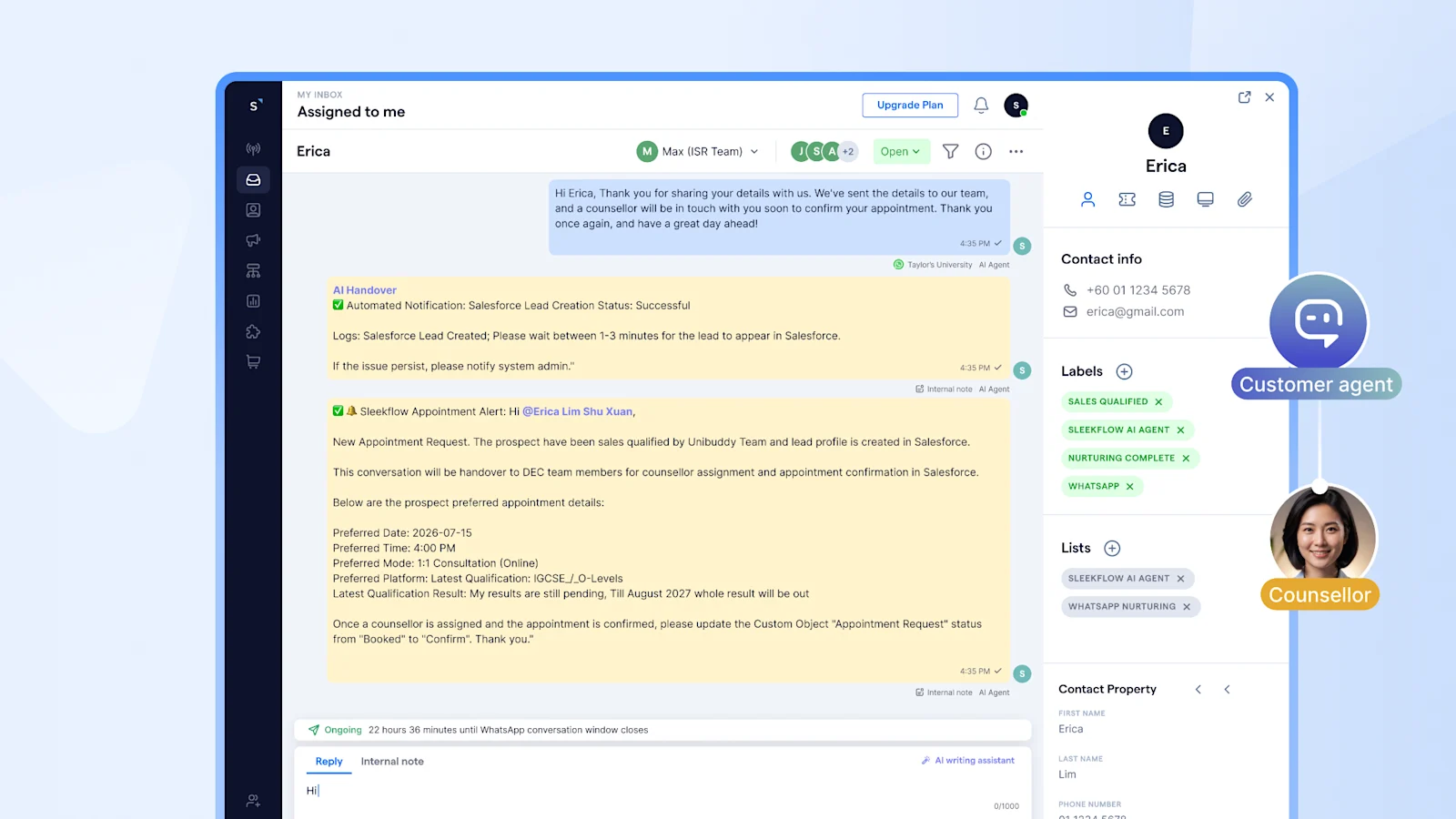Screen dimensions: 1456x819
Task: Close the Erica contact panel
Action: tap(1269, 97)
